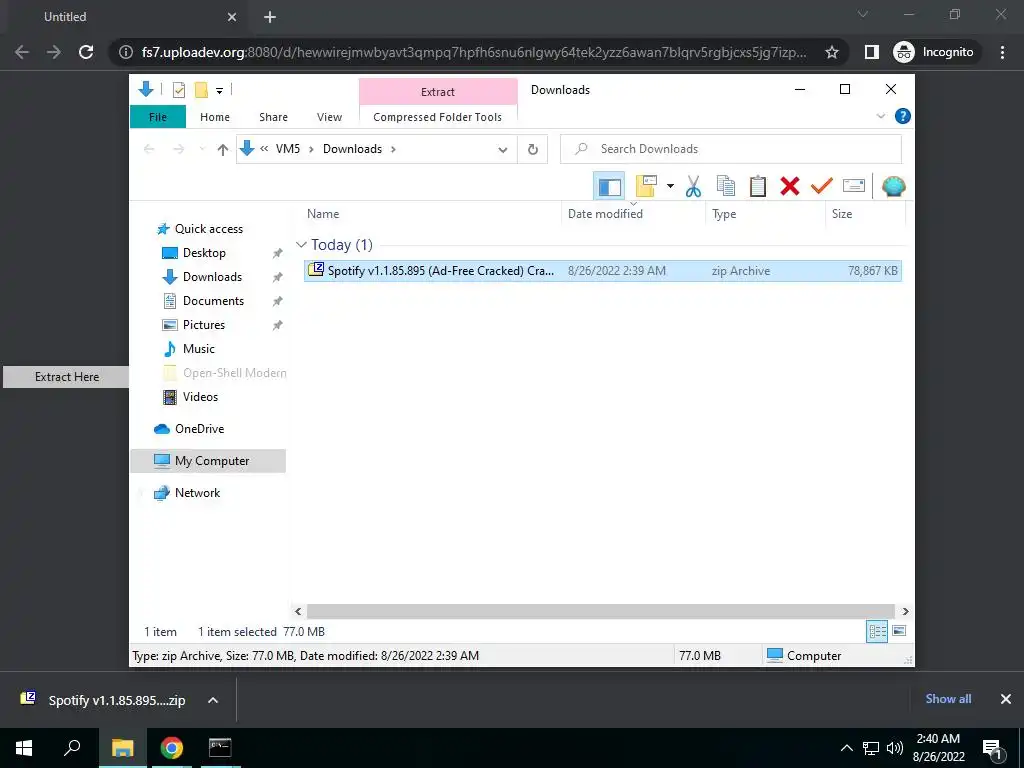Click the pink Extract contextual tab

pos(438,92)
